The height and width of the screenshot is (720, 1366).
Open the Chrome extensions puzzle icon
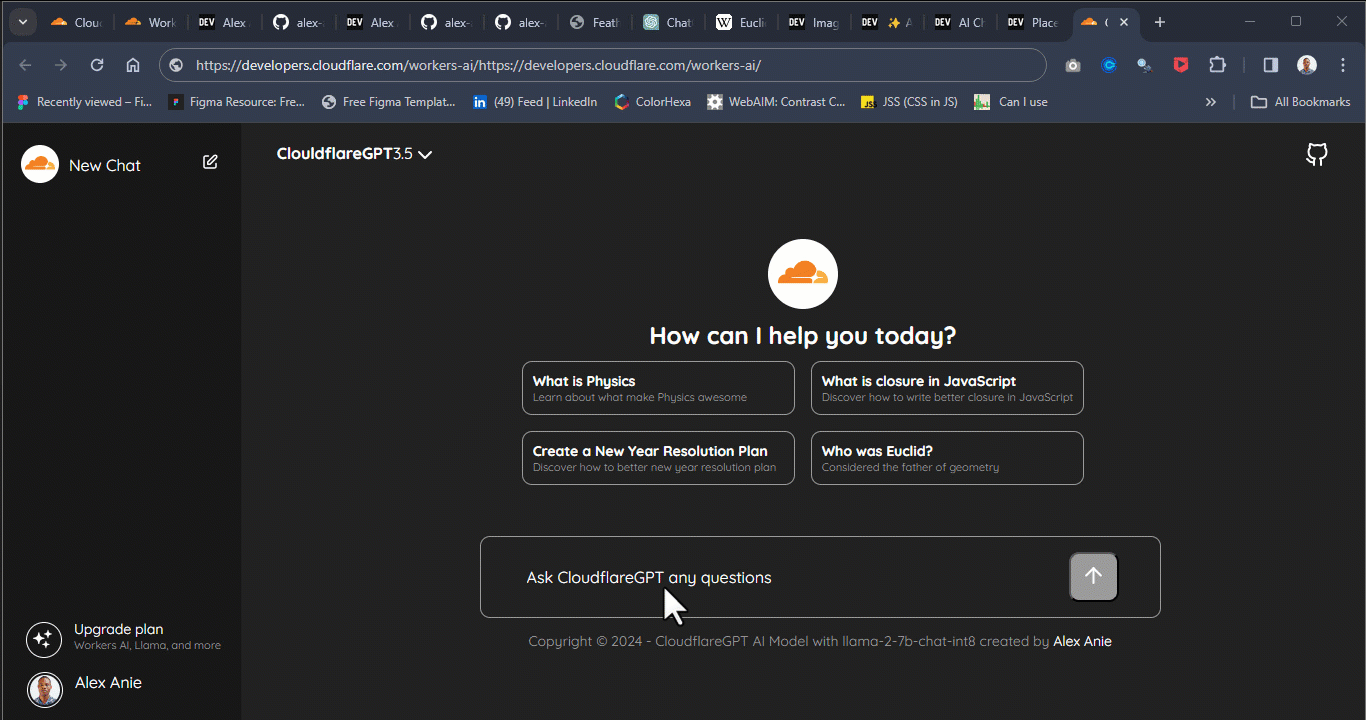coord(1218,64)
